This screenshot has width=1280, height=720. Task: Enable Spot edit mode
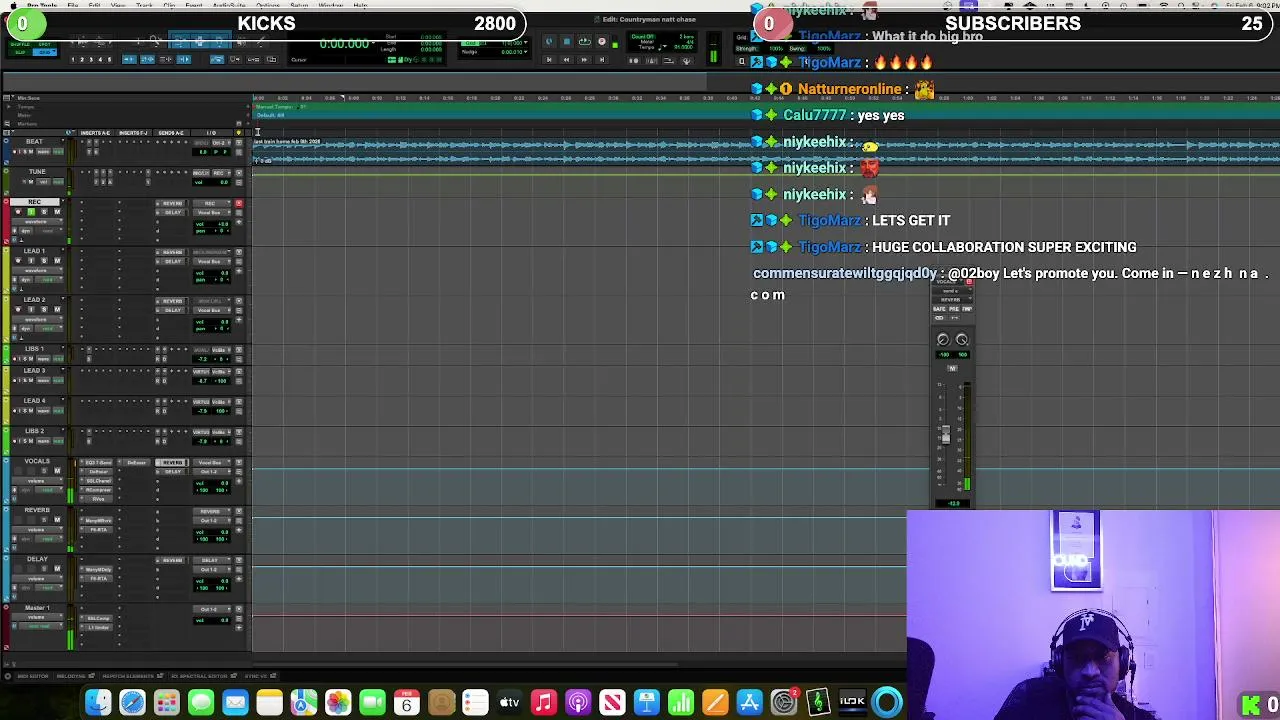coord(44,44)
